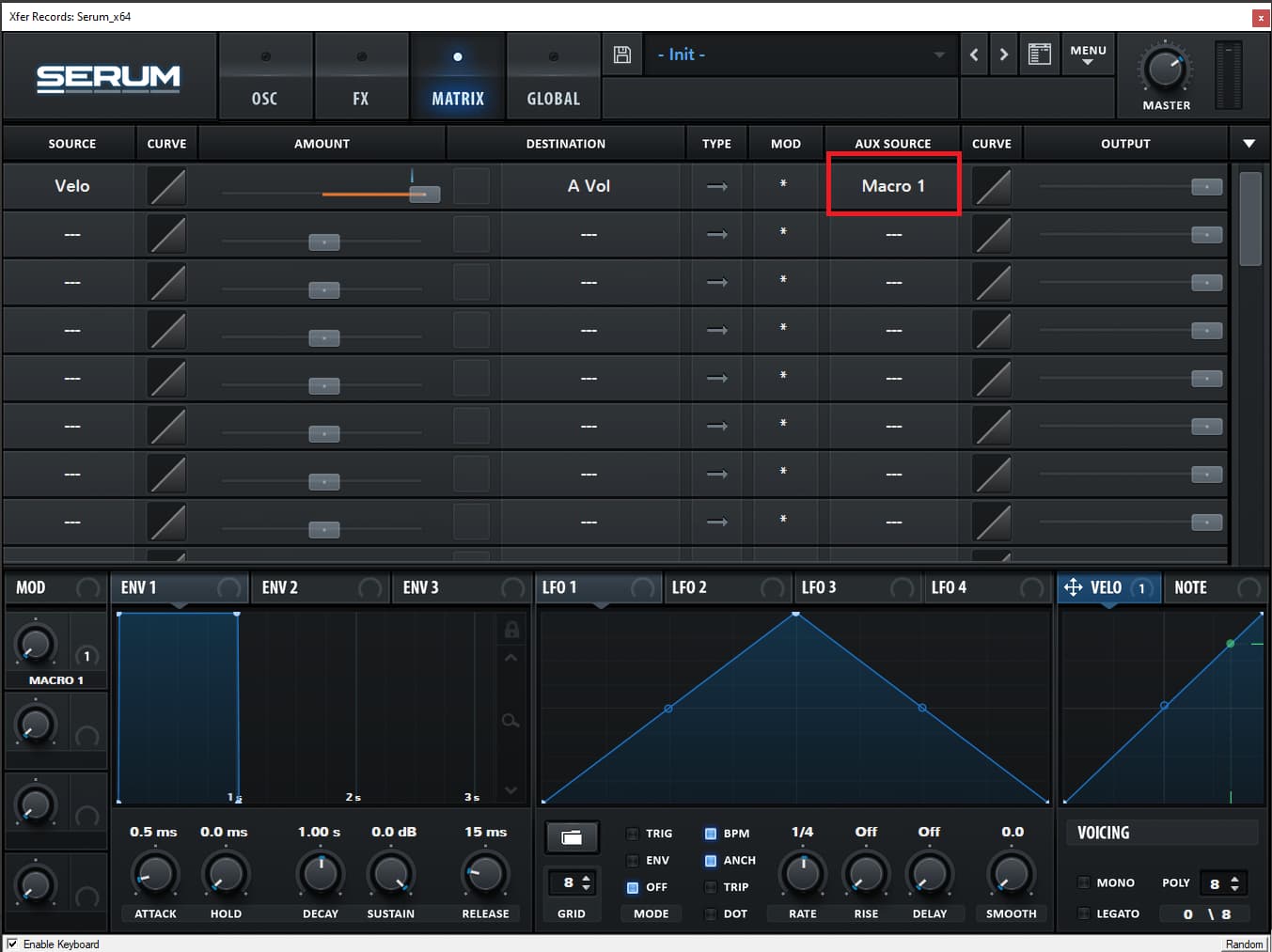Open the Init preset name dropdown

click(x=801, y=55)
